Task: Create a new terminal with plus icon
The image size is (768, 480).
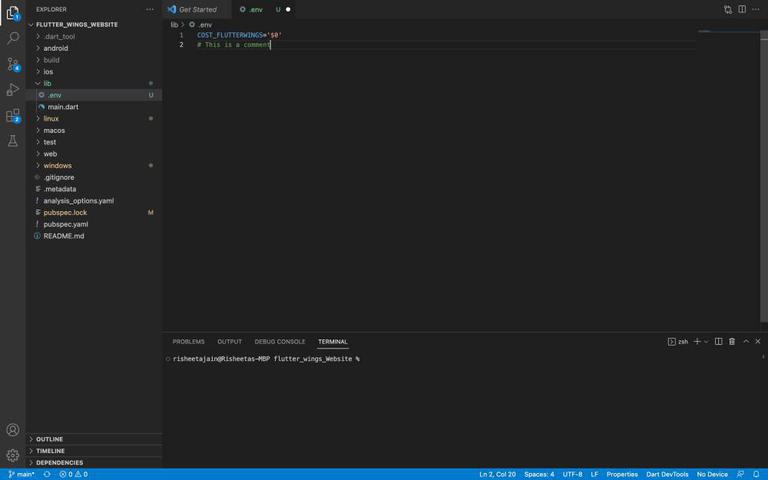Action: [x=697, y=341]
